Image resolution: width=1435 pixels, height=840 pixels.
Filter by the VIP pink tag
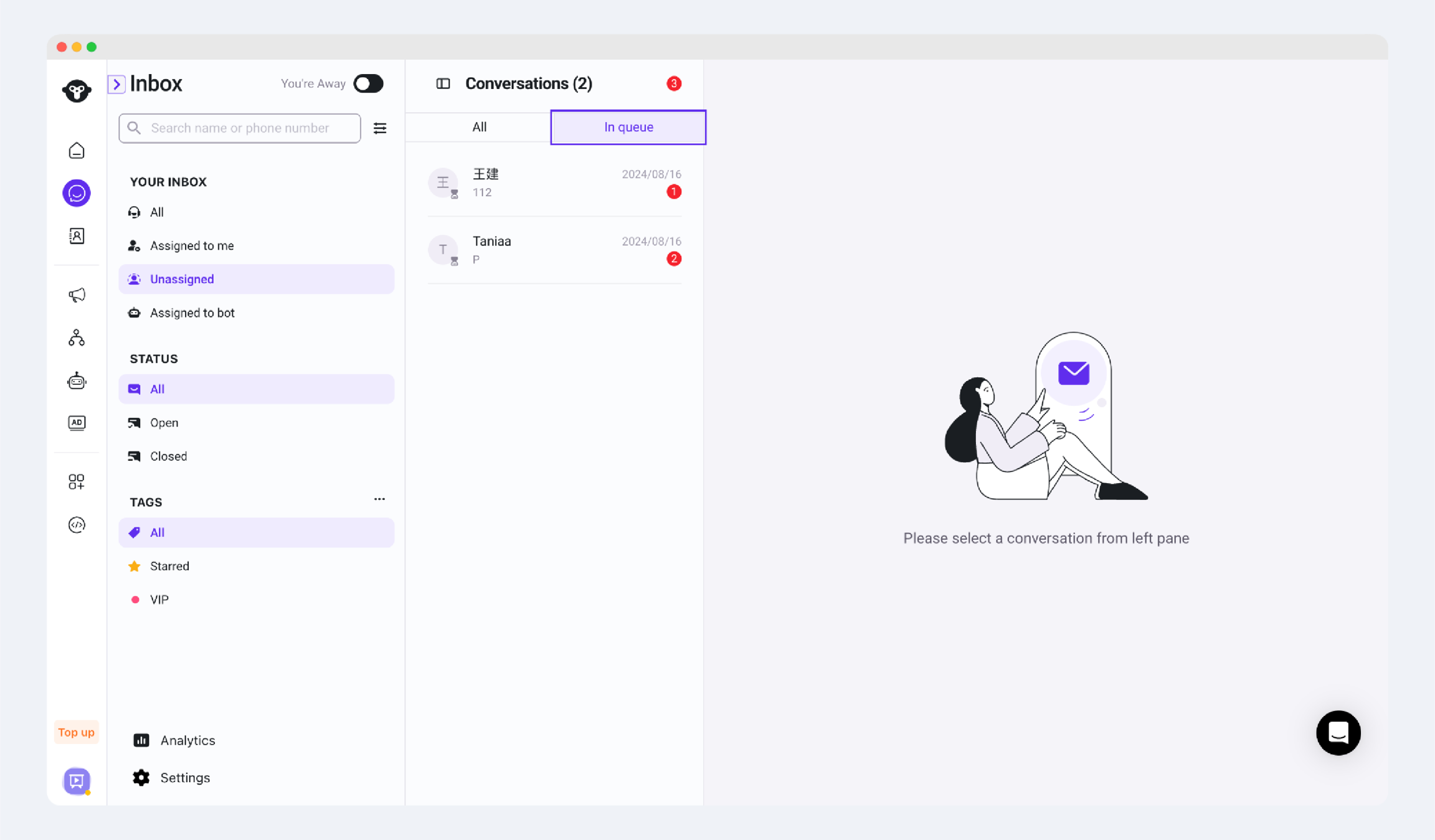(x=159, y=600)
